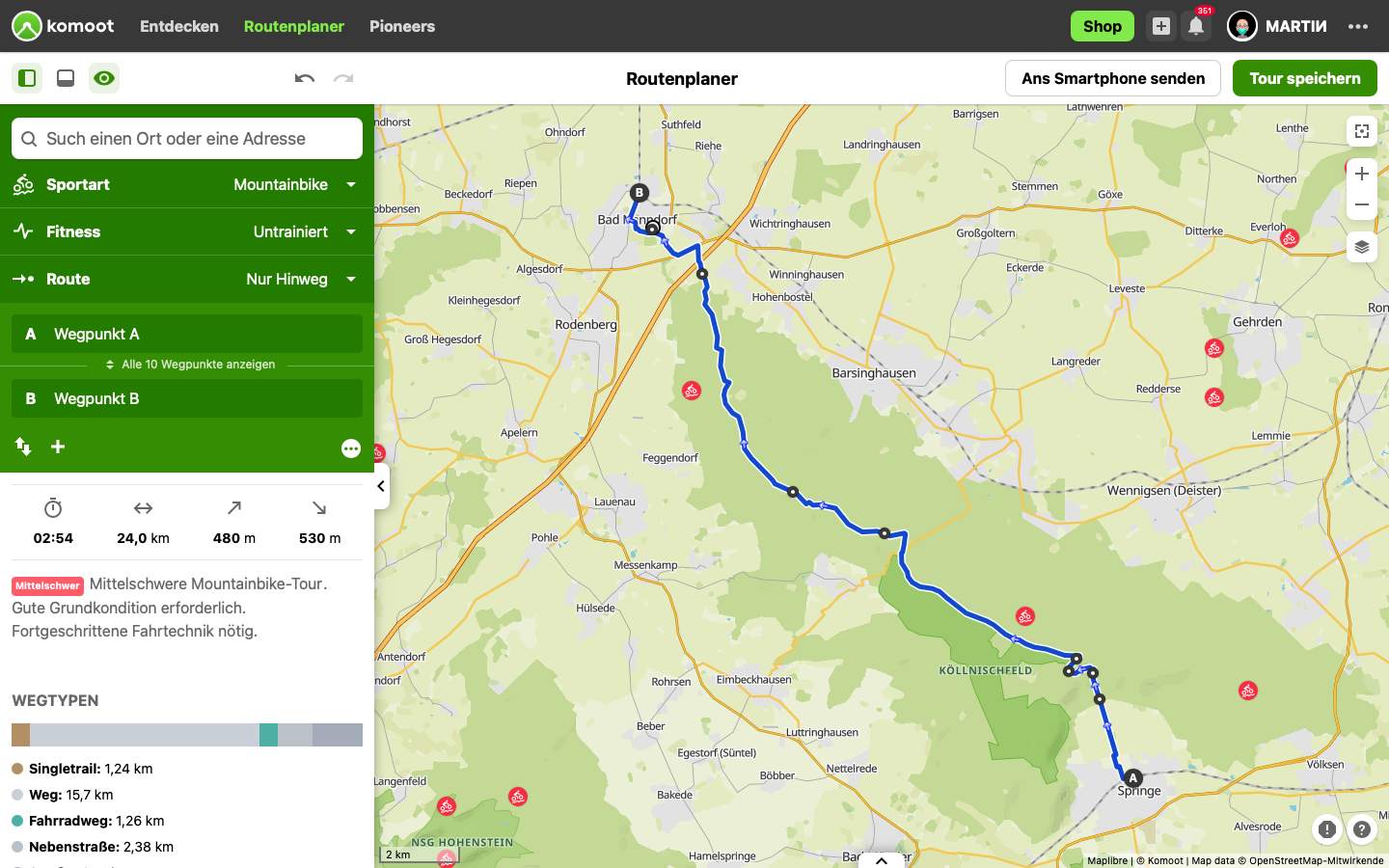Click the distance arrows icon
This screenshot has height=868, width=1389.
[x=143, y=508]
